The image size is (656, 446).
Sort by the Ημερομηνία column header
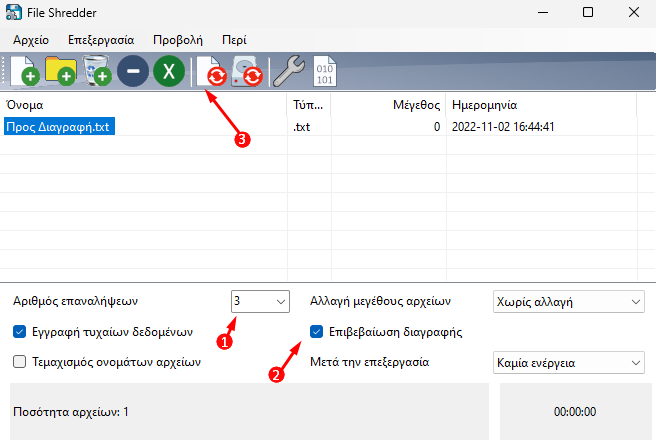541,105
